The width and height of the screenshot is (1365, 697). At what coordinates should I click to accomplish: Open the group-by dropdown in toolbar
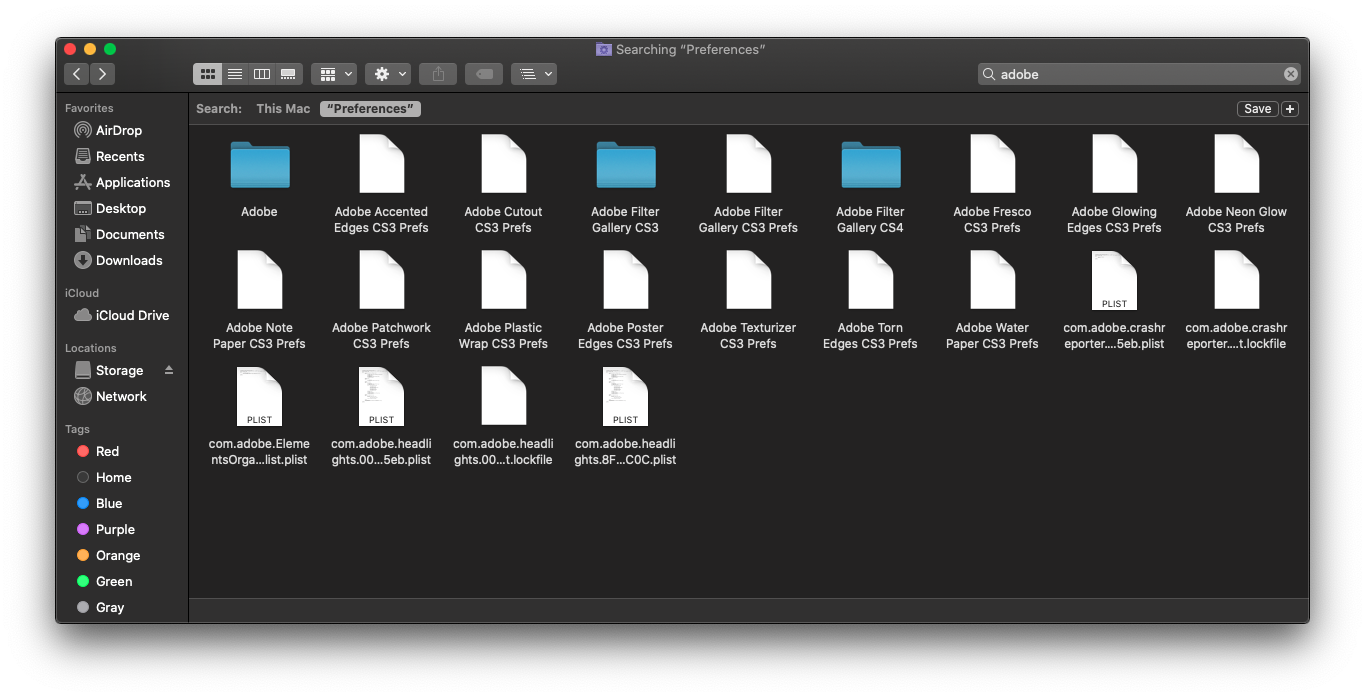(x=334, y=74)
